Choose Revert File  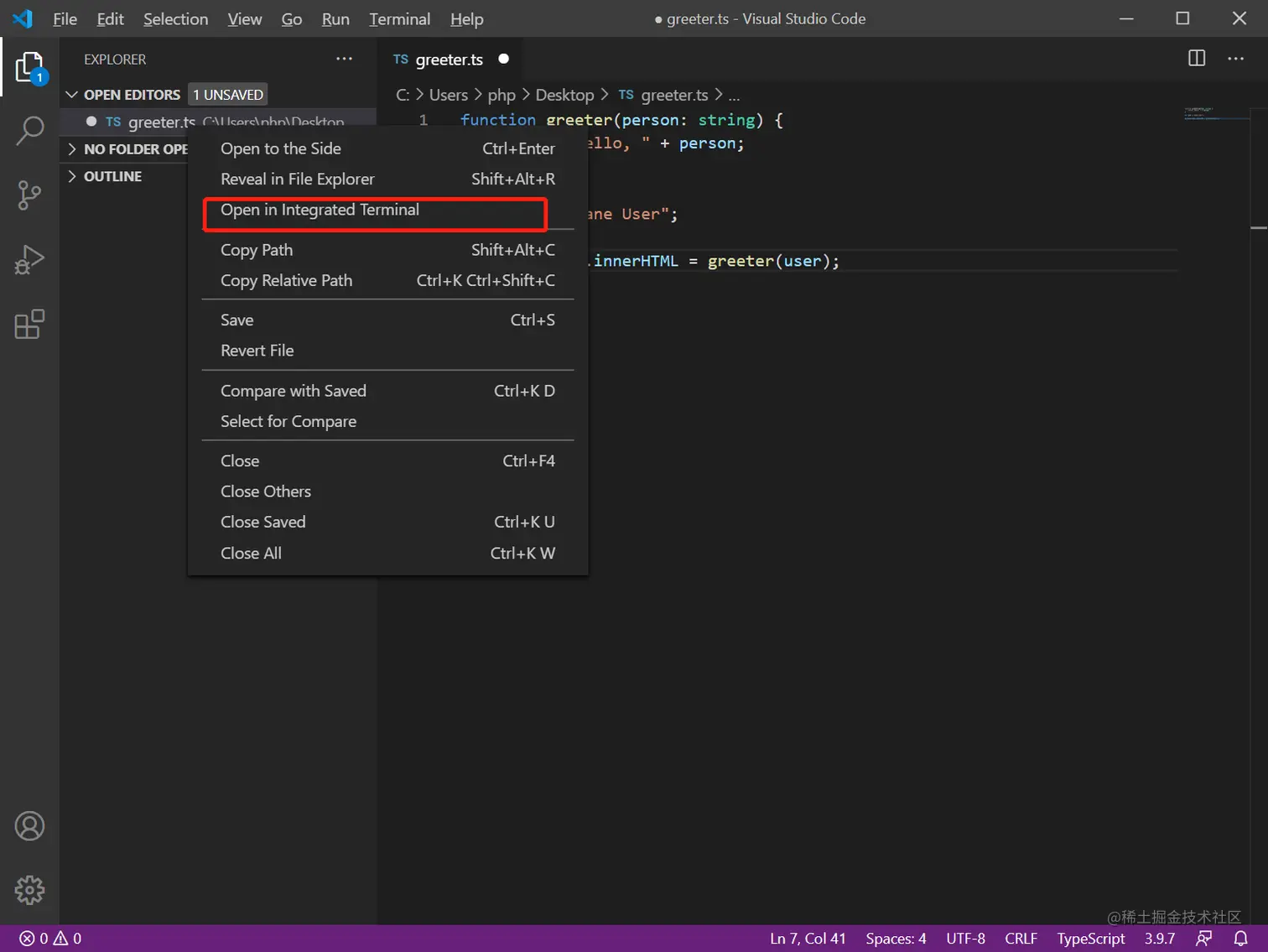pyautogui.click(x=387, y=351)
